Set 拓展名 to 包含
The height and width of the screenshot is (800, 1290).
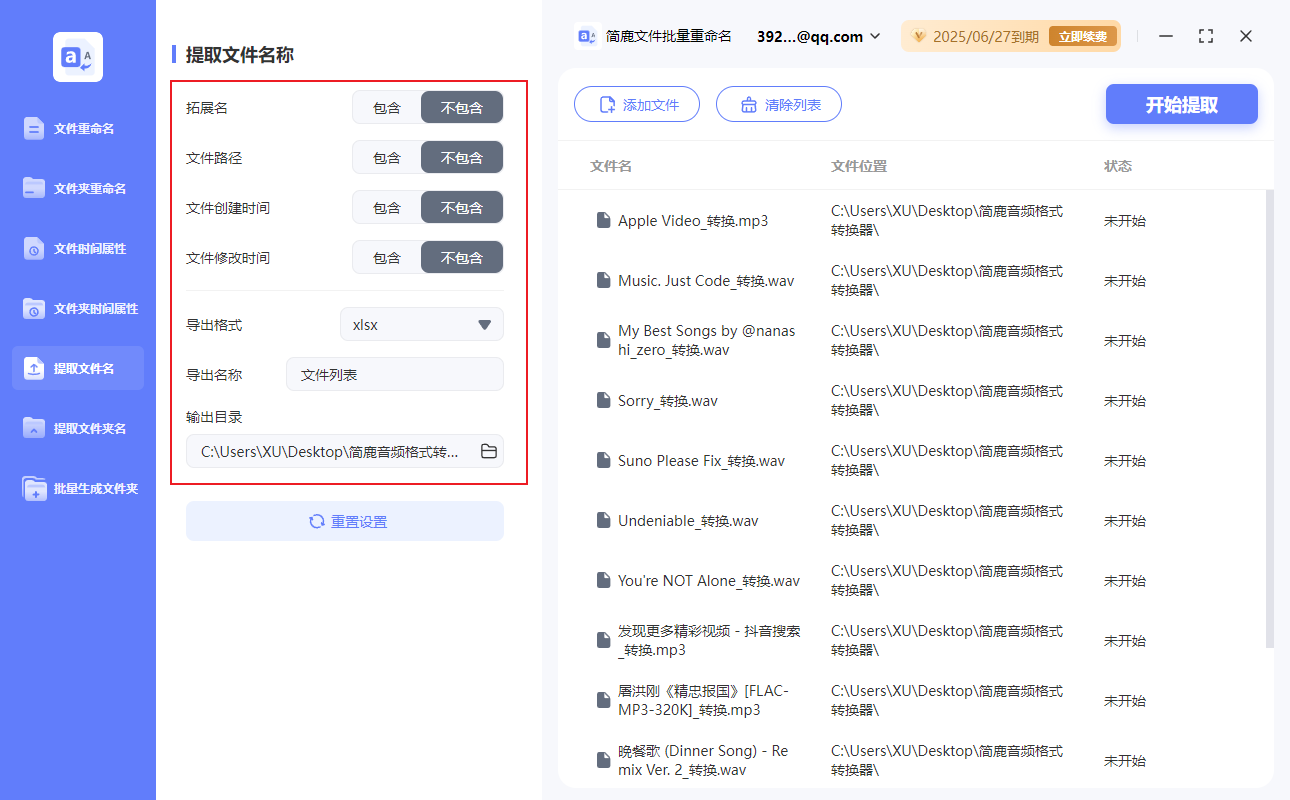(x=386, y=107)
